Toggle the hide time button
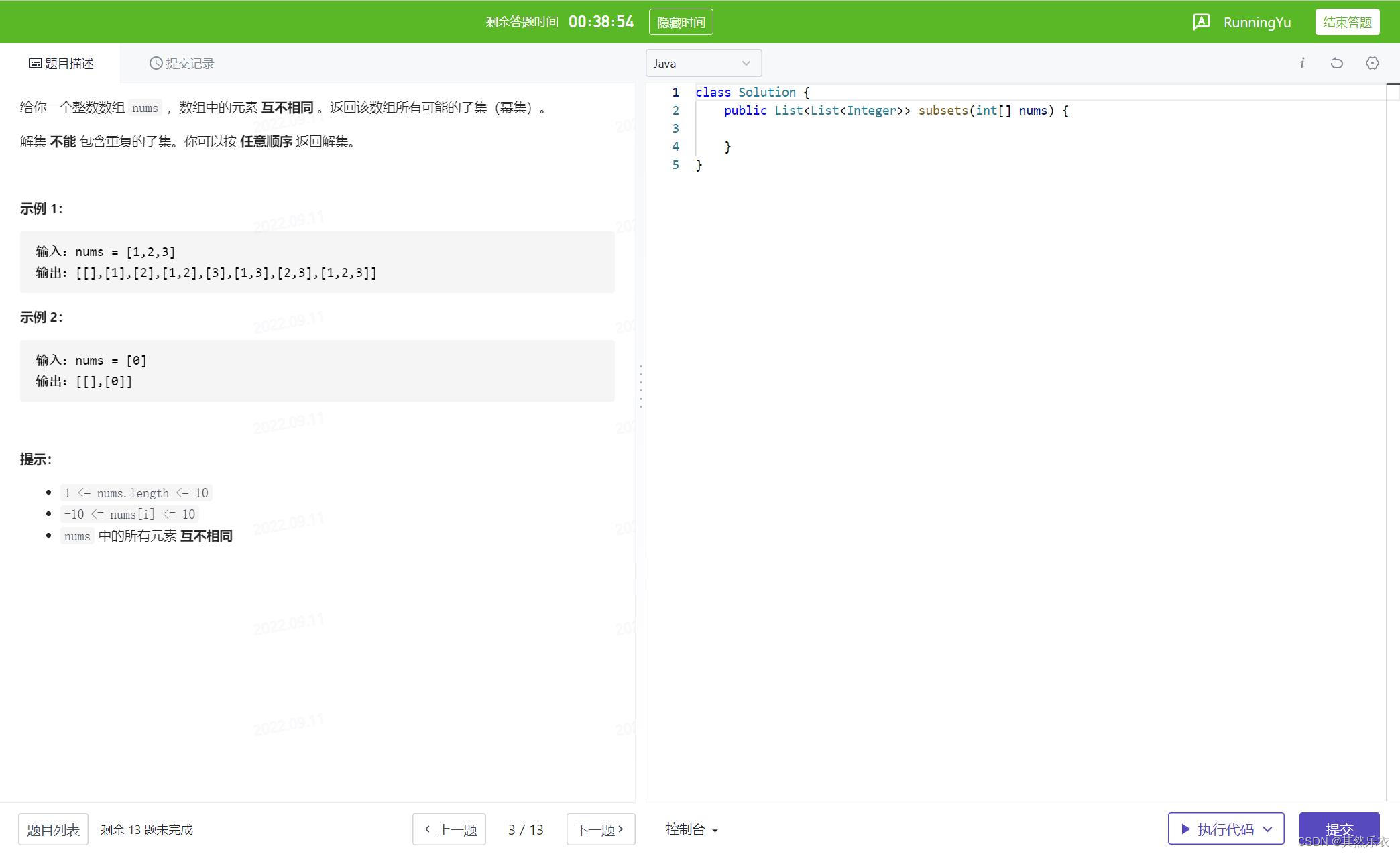1400x854 pixels. pyautogui.click(x=681, y=22)
